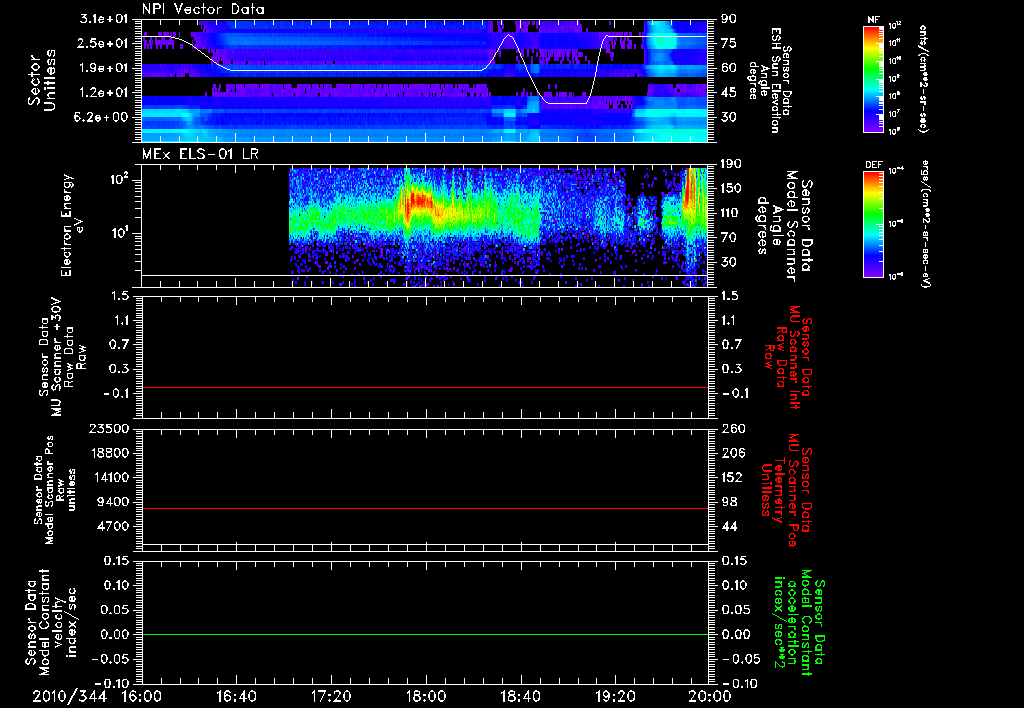Click the 'ESH Sun Elevation Angle degree' label
This screenshot has height=708, width=1024.
pyautogui.click(x=771, y=80)
